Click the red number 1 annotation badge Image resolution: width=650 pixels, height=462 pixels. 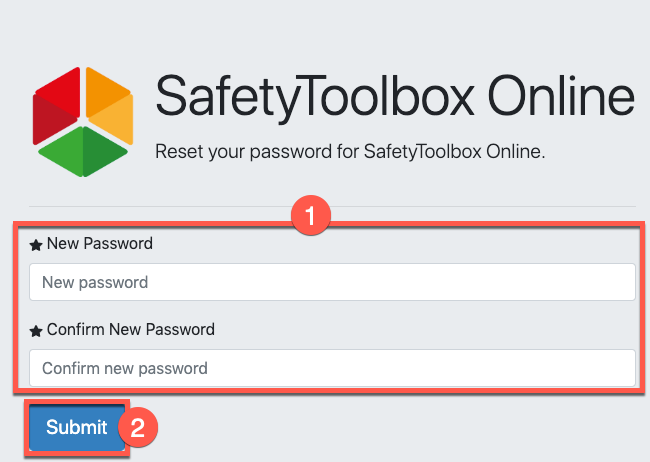pos(311,215)
